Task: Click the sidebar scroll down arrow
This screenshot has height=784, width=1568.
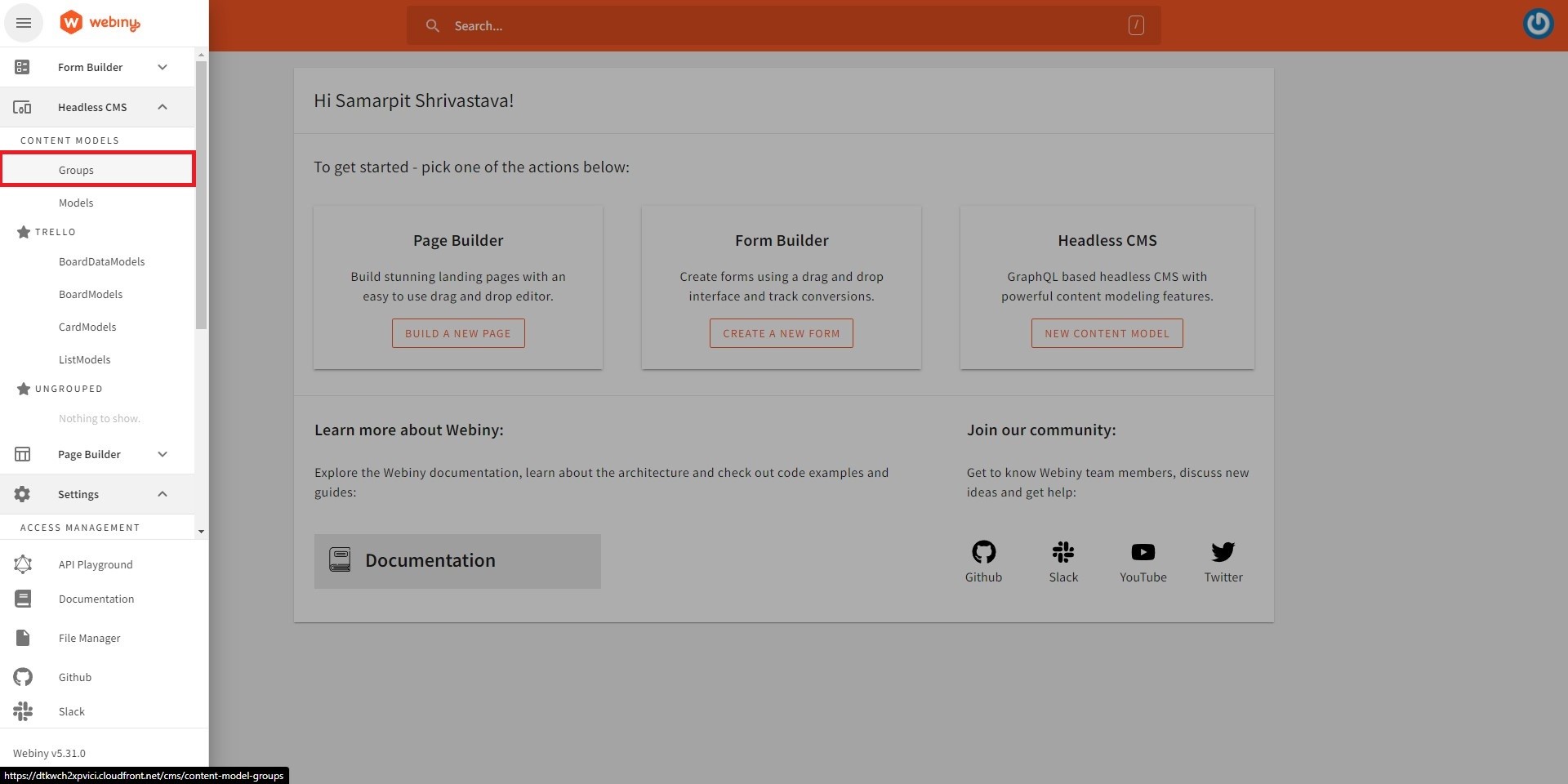Action: click(x=202, y=532)
